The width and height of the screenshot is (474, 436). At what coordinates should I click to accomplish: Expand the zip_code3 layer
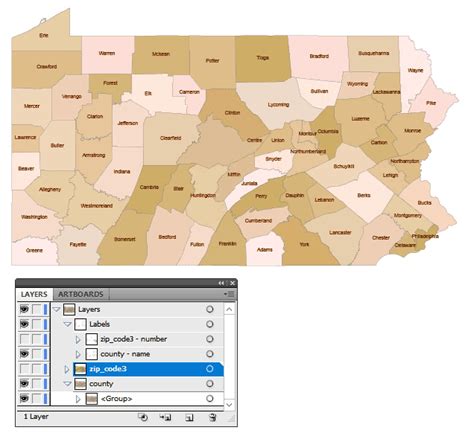coord(67,369)
